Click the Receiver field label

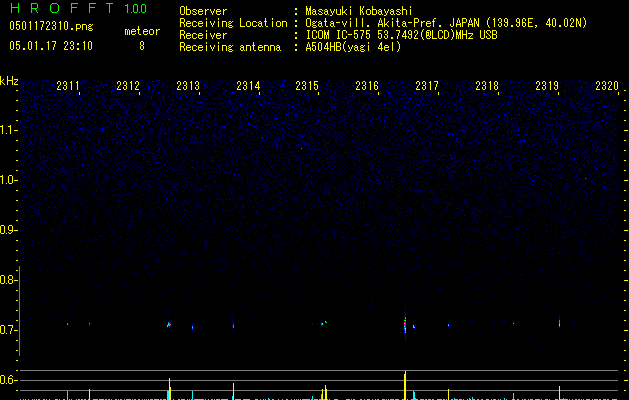pos(203,35)
